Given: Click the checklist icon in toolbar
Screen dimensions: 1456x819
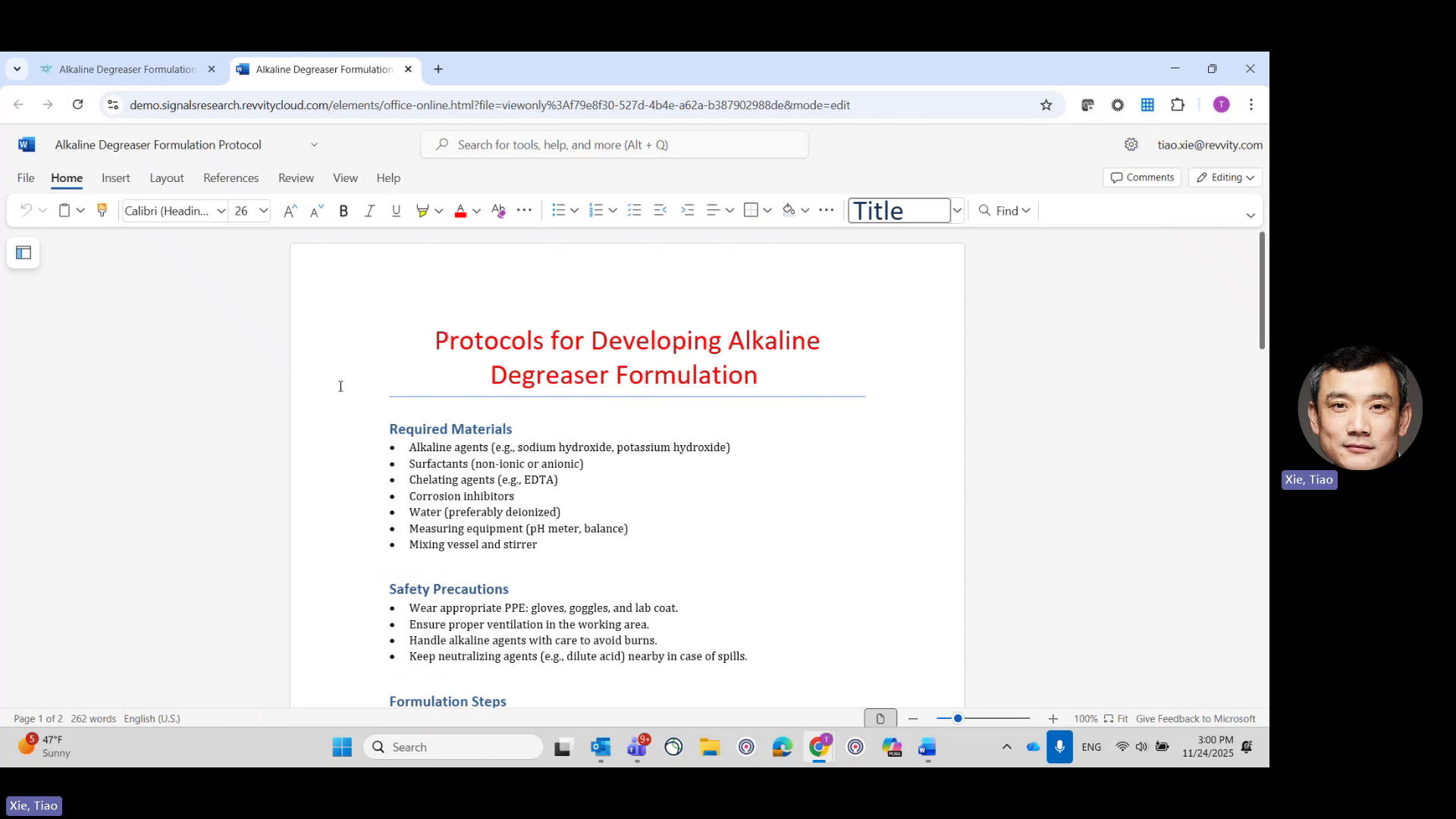Looking at the screenshot, I should tap(635, 211).
